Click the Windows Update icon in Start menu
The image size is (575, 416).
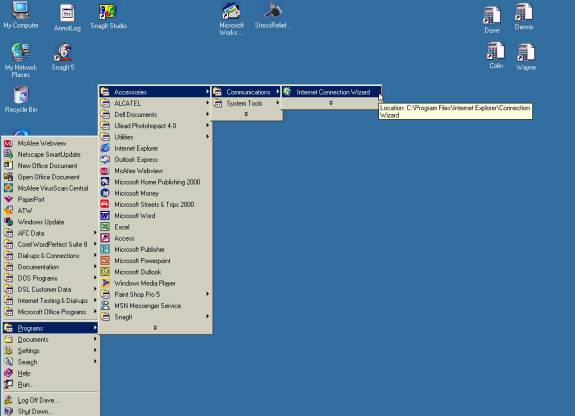[8, 222]
